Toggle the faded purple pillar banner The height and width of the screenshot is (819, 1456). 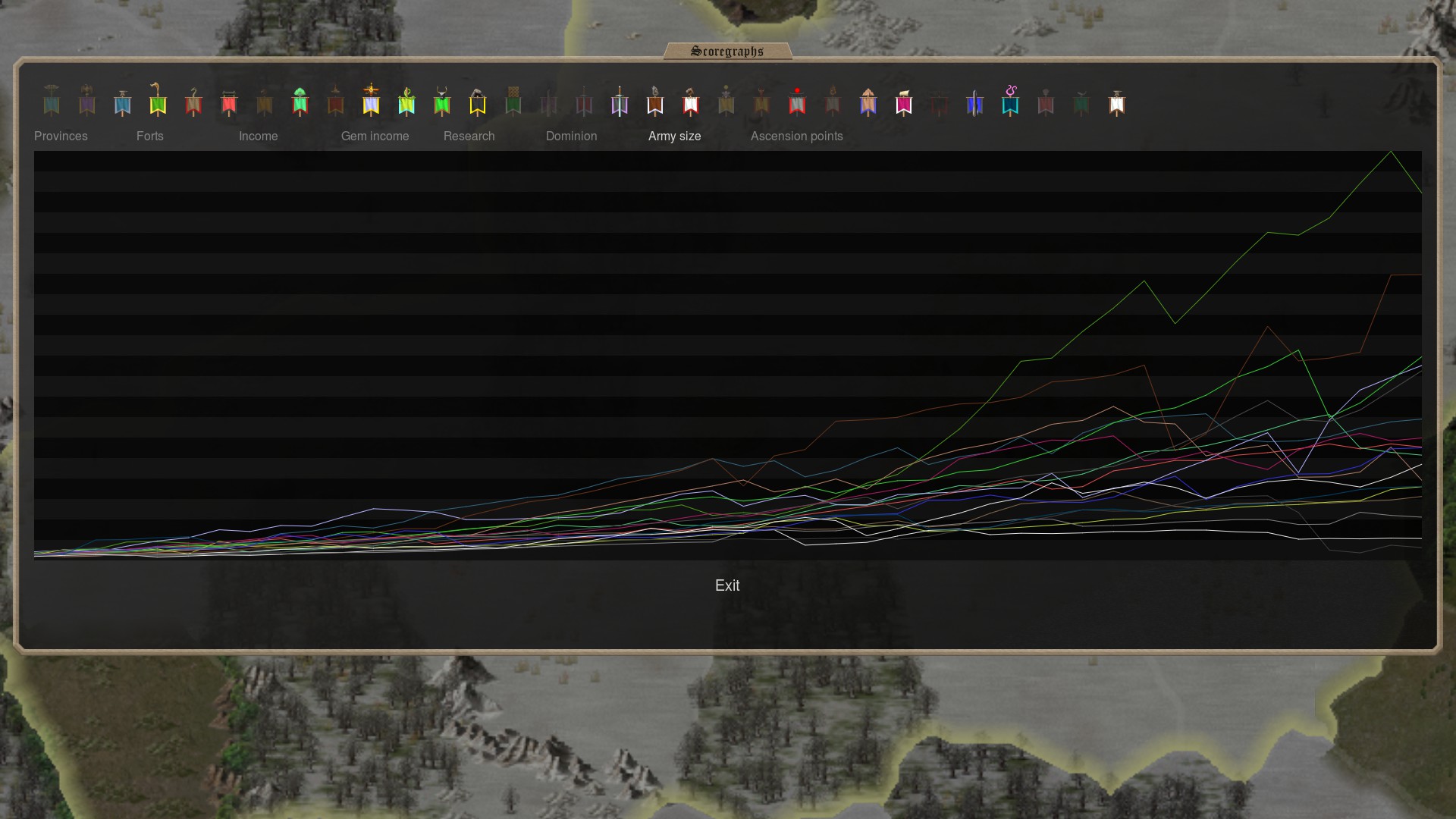pyautogui.click(x=549, y=100)
